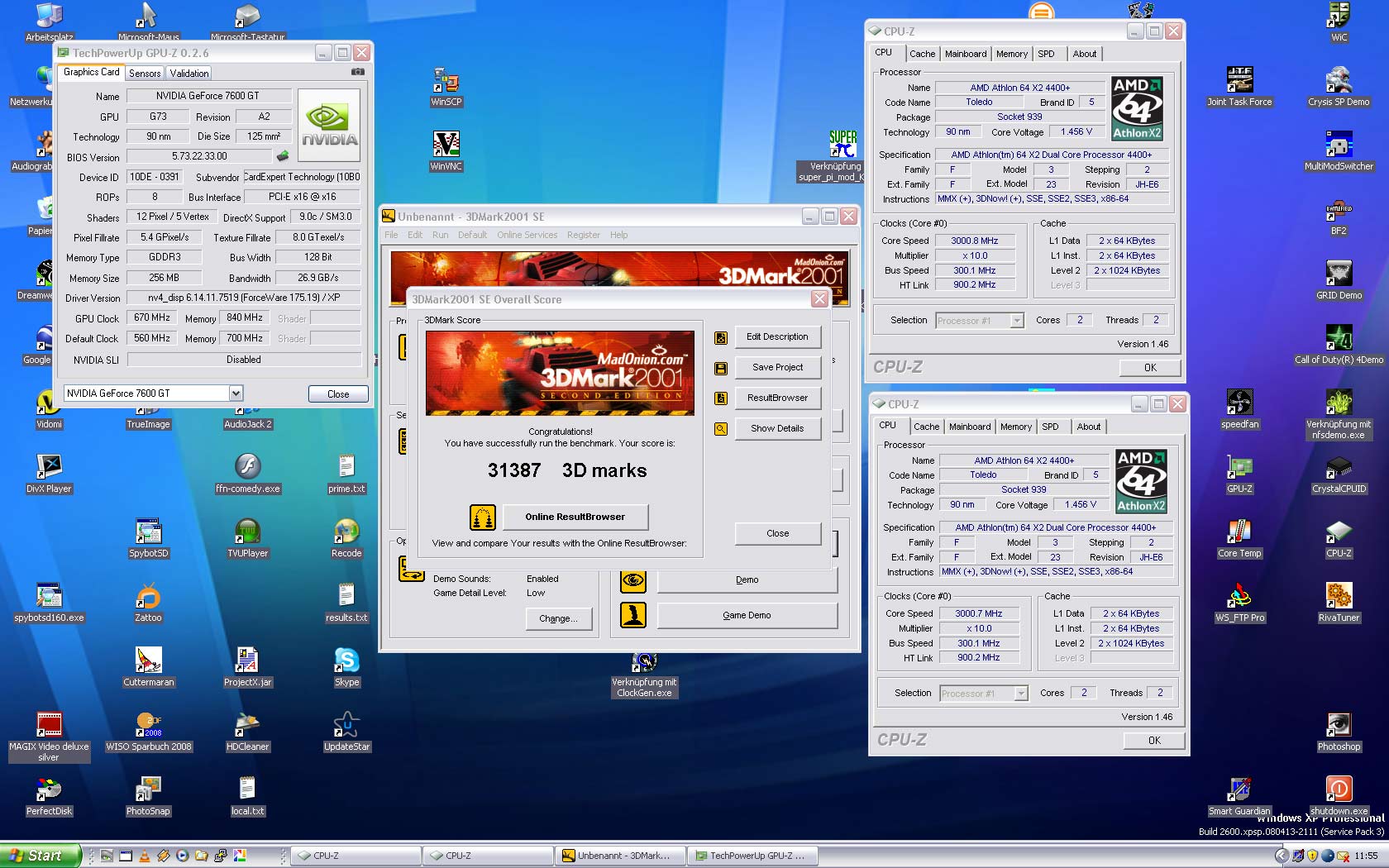Click Edit Description button
This screenshot has width=1389, height=868.
(777, 337)
